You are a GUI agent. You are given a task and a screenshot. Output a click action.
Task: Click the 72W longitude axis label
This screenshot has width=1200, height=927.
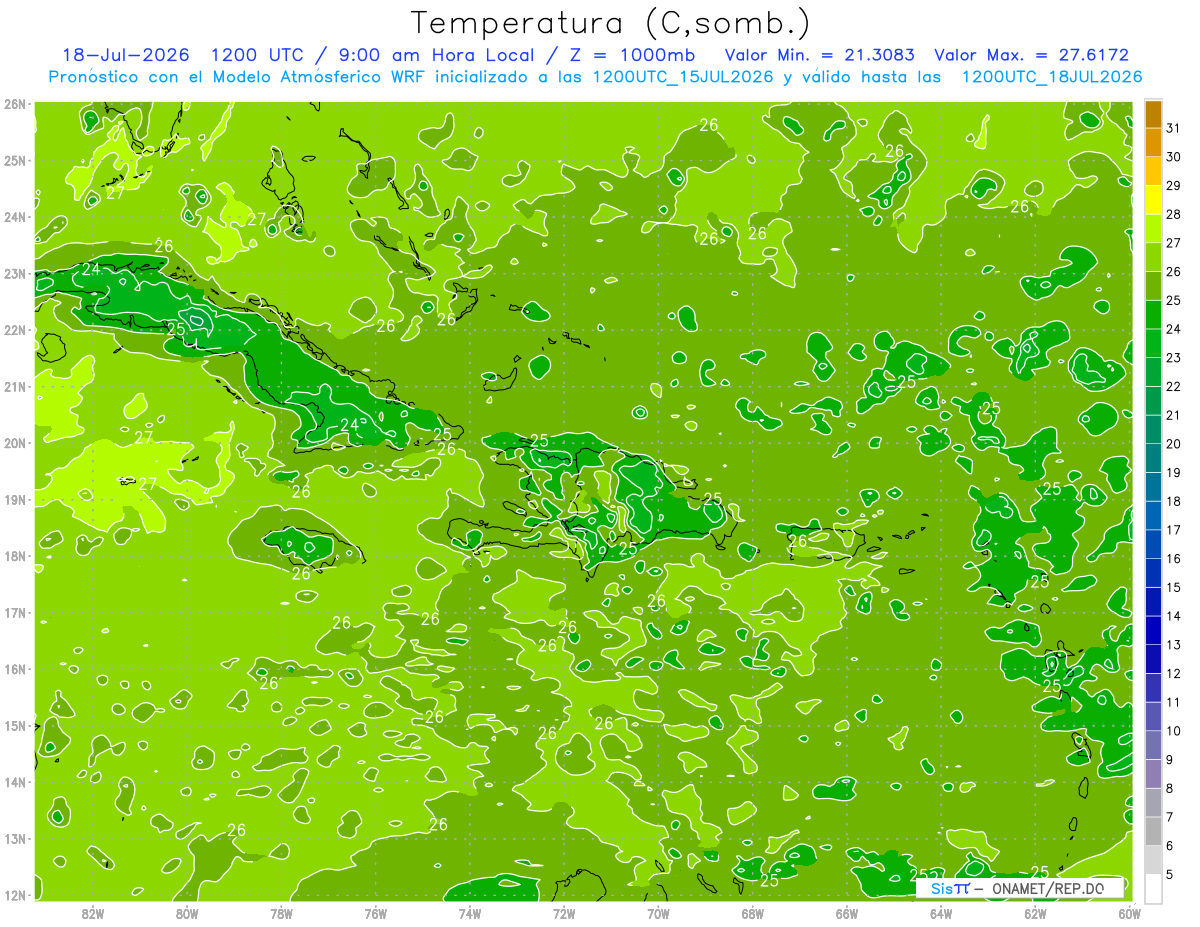click(564, 913)
